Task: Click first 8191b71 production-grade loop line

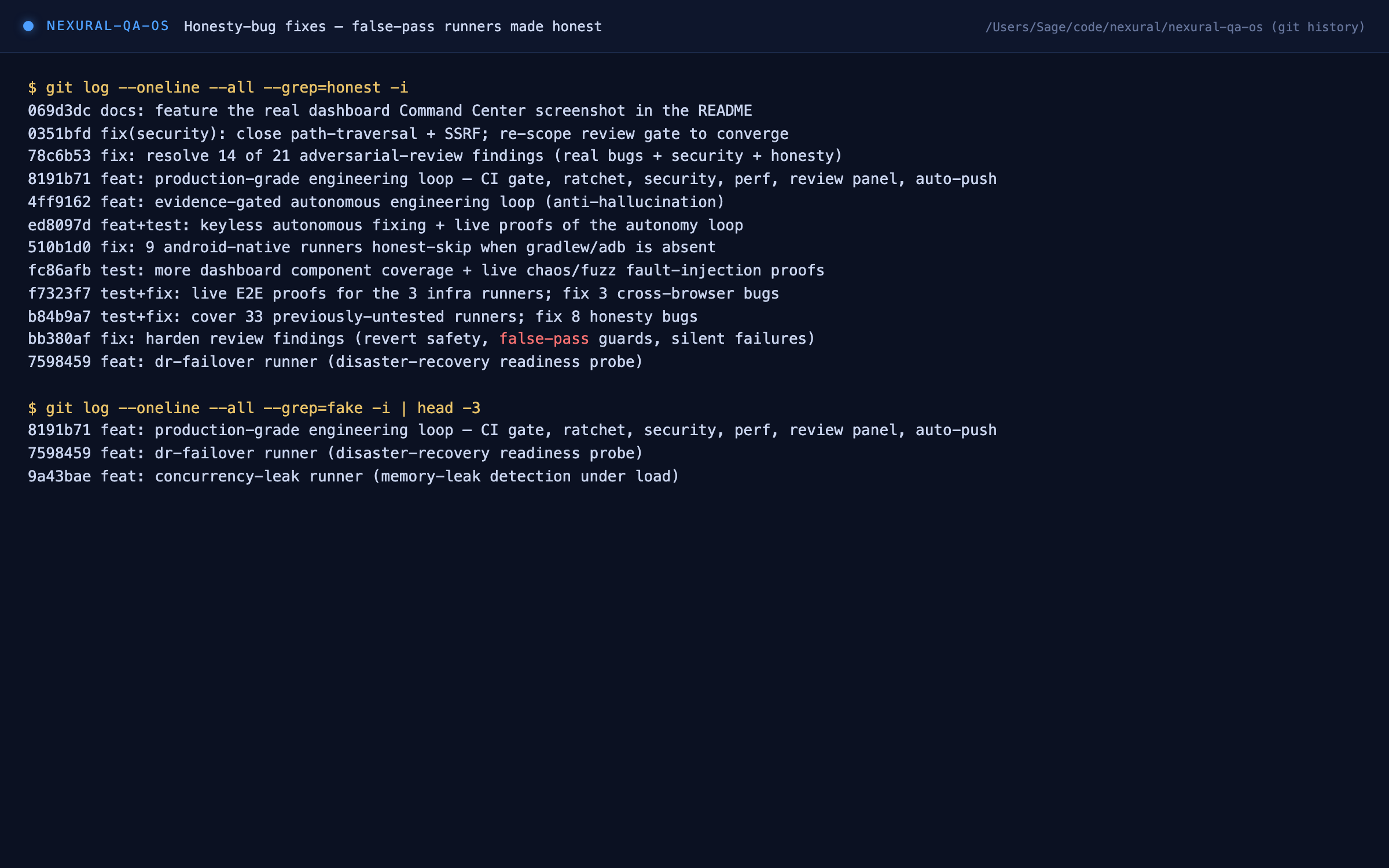Action: point(512,179)
